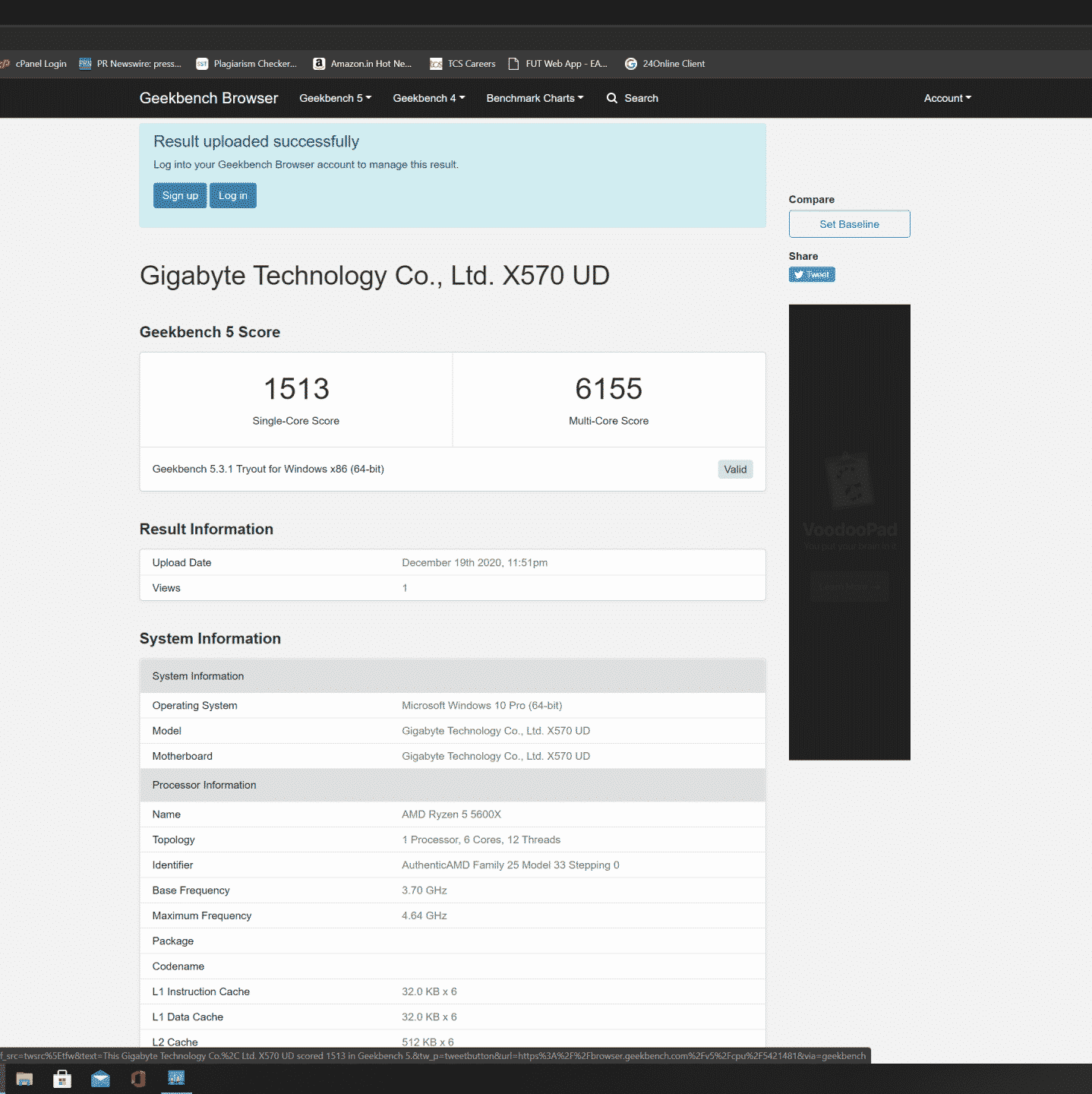Select the Gigabyte X570 UD page title

click(x=374, y=276)
